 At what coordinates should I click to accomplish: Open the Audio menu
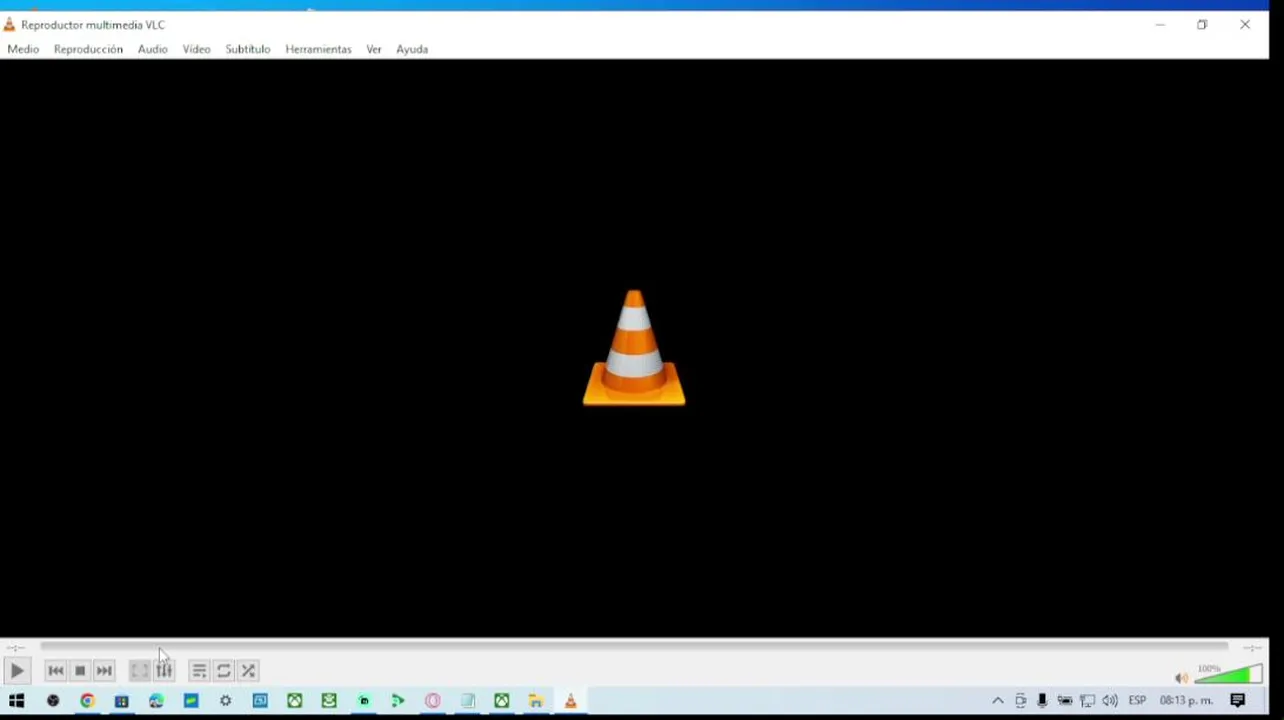pyautogui.click(x=153, y=49)
